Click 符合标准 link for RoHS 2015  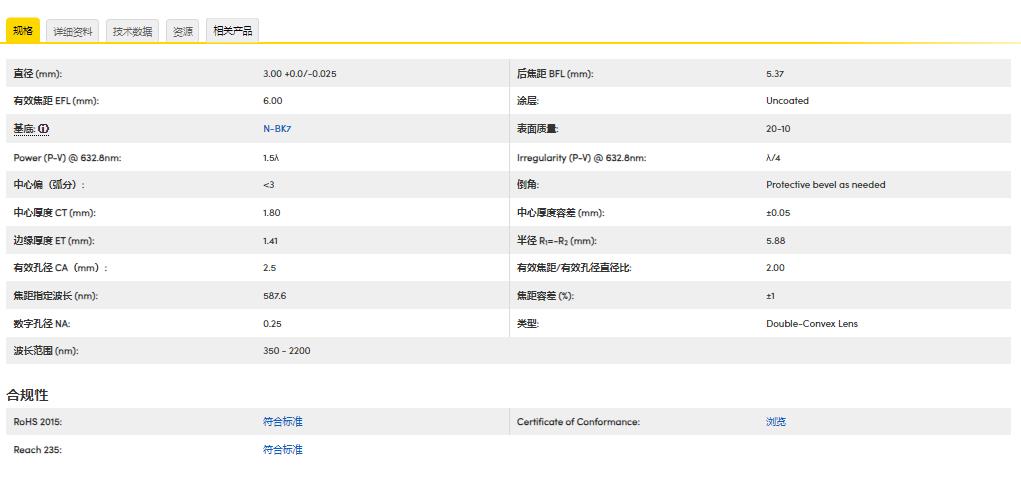tap(282, 422)
